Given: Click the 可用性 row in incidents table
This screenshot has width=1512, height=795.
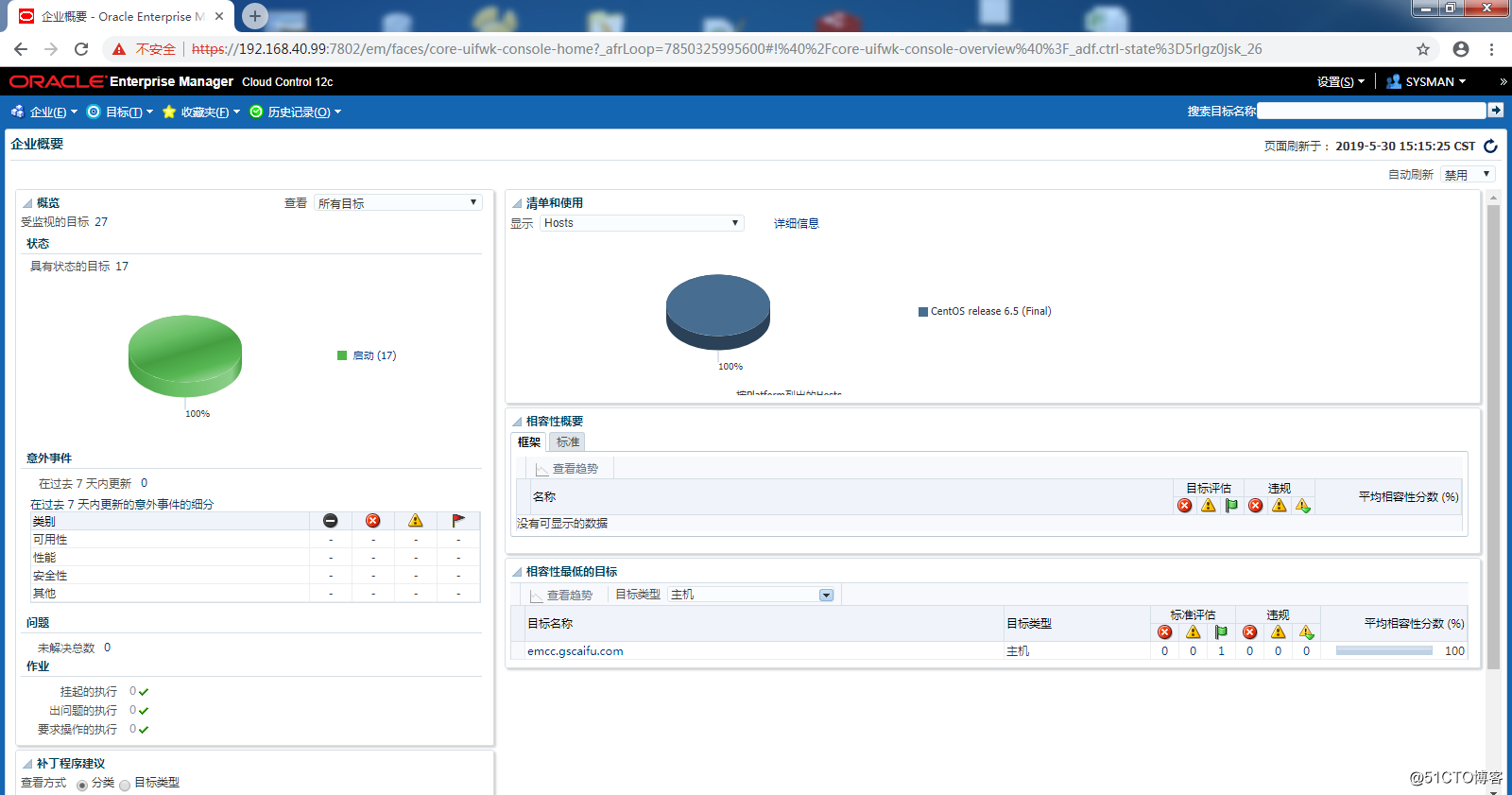Looking at the screenshot, I should 255,540.
